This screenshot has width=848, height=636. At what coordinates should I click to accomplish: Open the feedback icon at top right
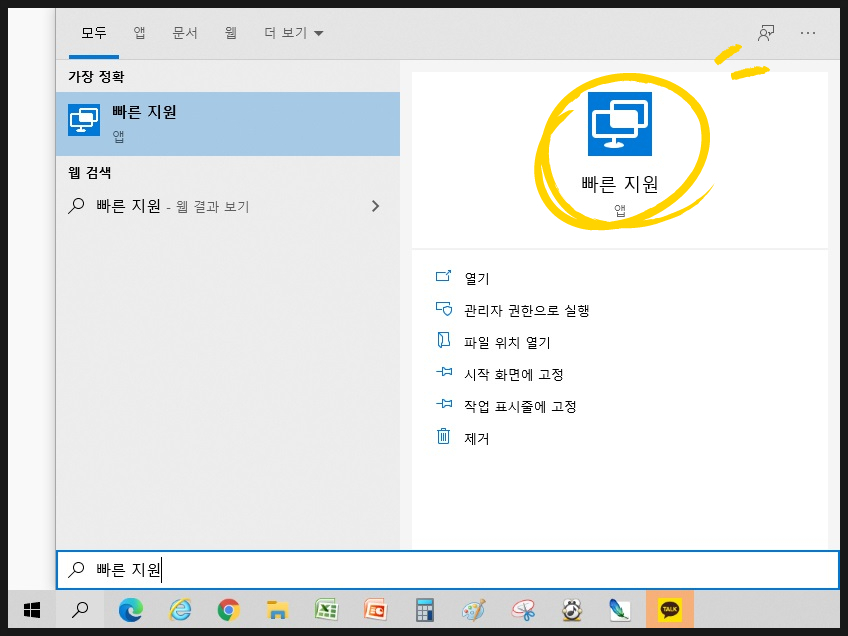[766, 33]
